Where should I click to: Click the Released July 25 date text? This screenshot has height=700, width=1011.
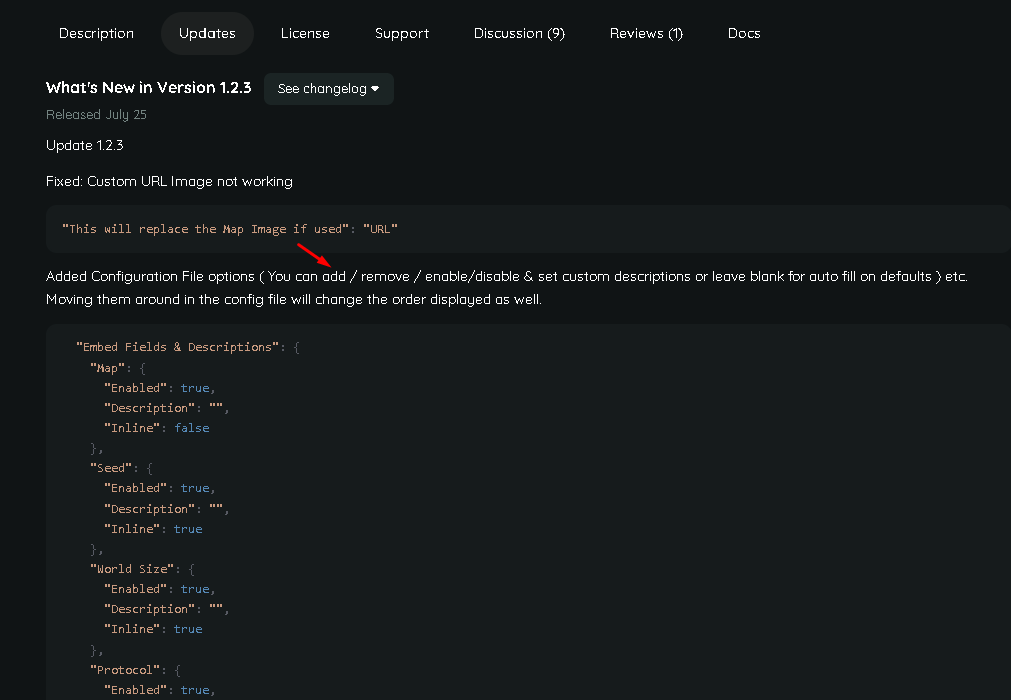96,115
